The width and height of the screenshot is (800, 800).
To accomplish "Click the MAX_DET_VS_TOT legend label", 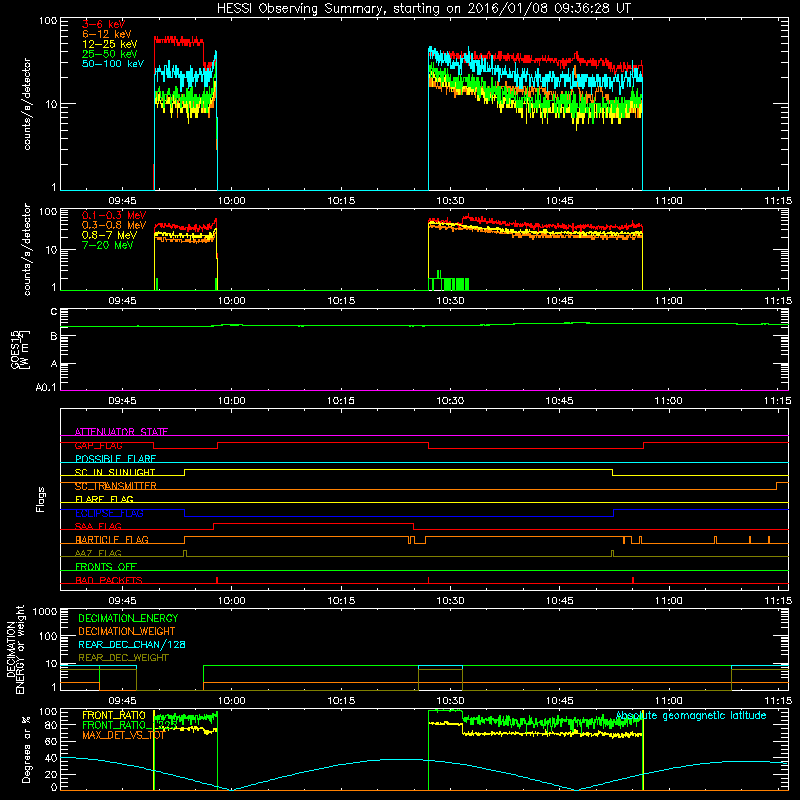I will point(123,735).
